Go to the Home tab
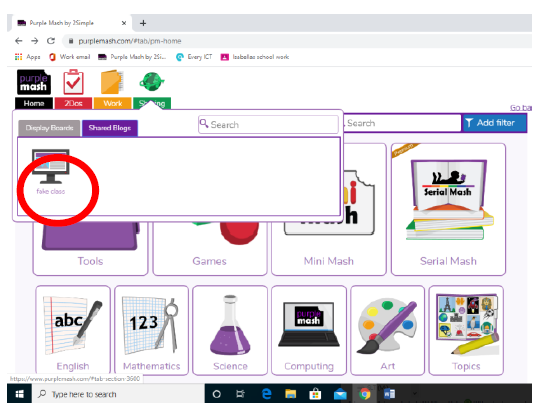The height and width of the screenshot is (419, 546). click(34, 103)
